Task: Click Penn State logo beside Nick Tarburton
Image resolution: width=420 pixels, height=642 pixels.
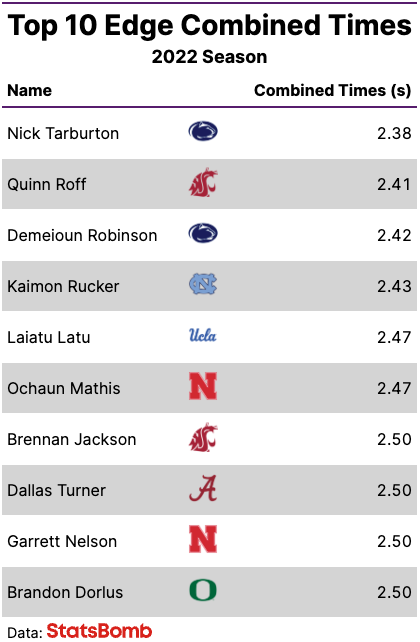Action: (x=203, y=132)
